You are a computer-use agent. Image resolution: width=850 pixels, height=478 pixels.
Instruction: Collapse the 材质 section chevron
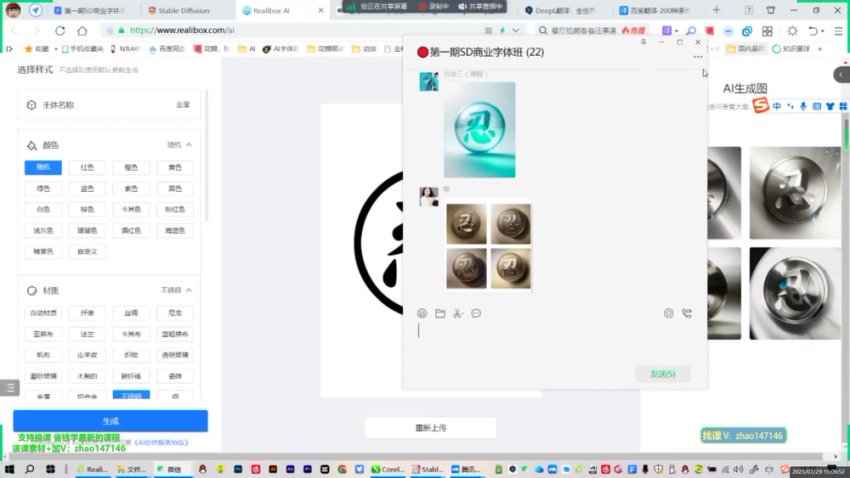coord(189,290)
